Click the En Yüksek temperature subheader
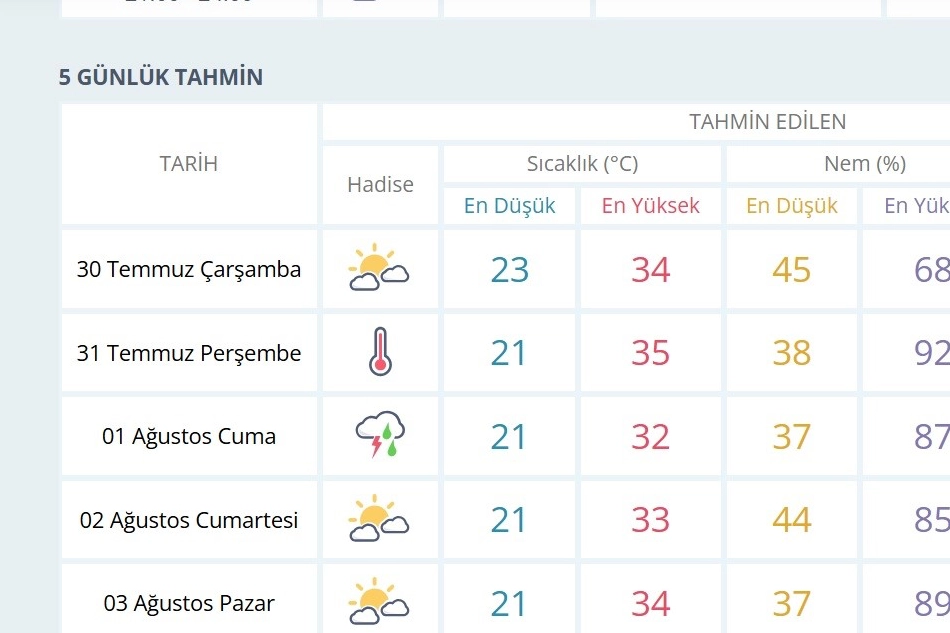Viewport: 950px width, 633px height. click(650, 206)
